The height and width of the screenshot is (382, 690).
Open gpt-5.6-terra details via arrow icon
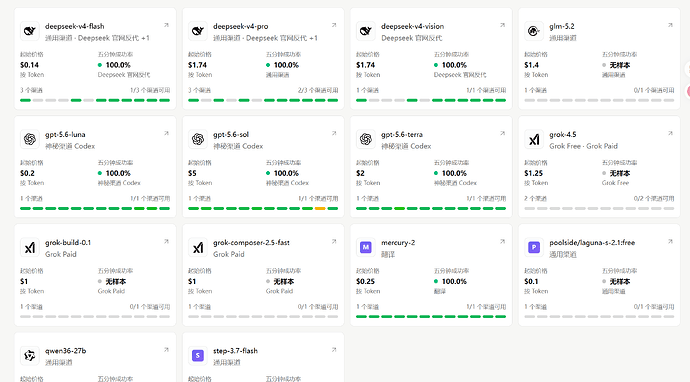pos(503,133)
